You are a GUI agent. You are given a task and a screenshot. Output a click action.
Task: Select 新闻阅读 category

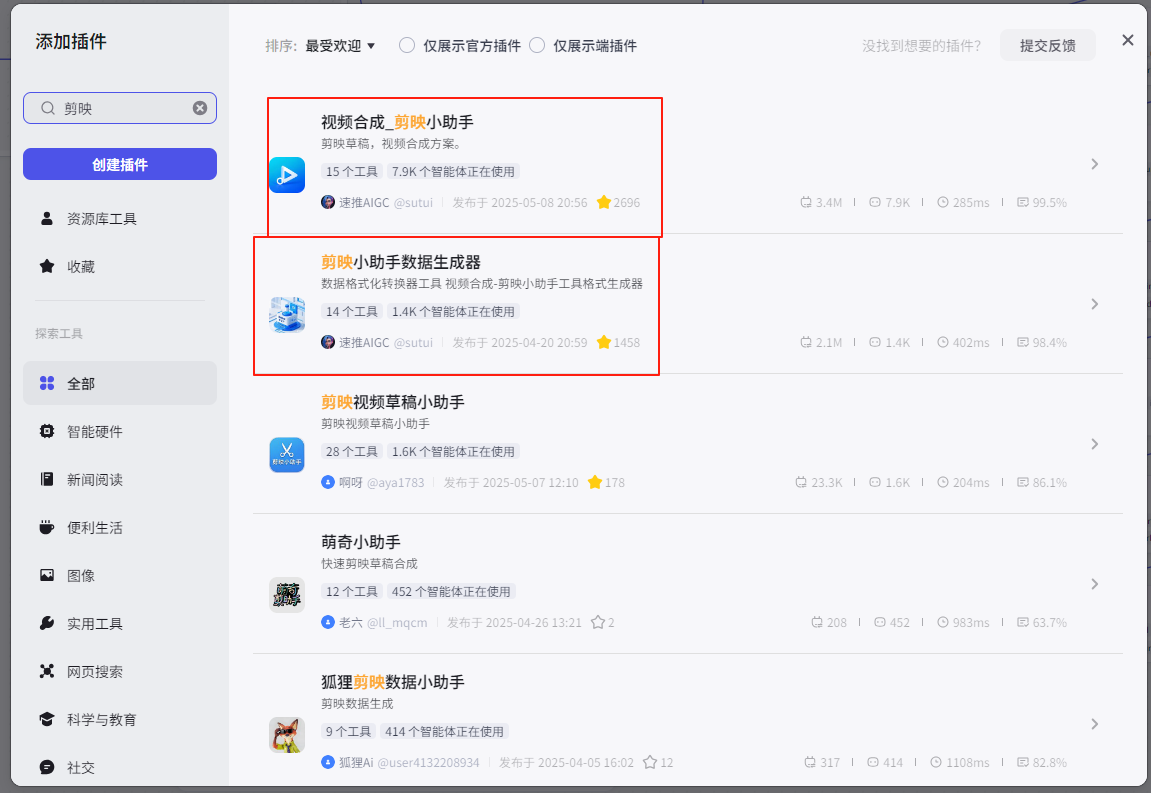pyautogui.click(x=120, y=479)
